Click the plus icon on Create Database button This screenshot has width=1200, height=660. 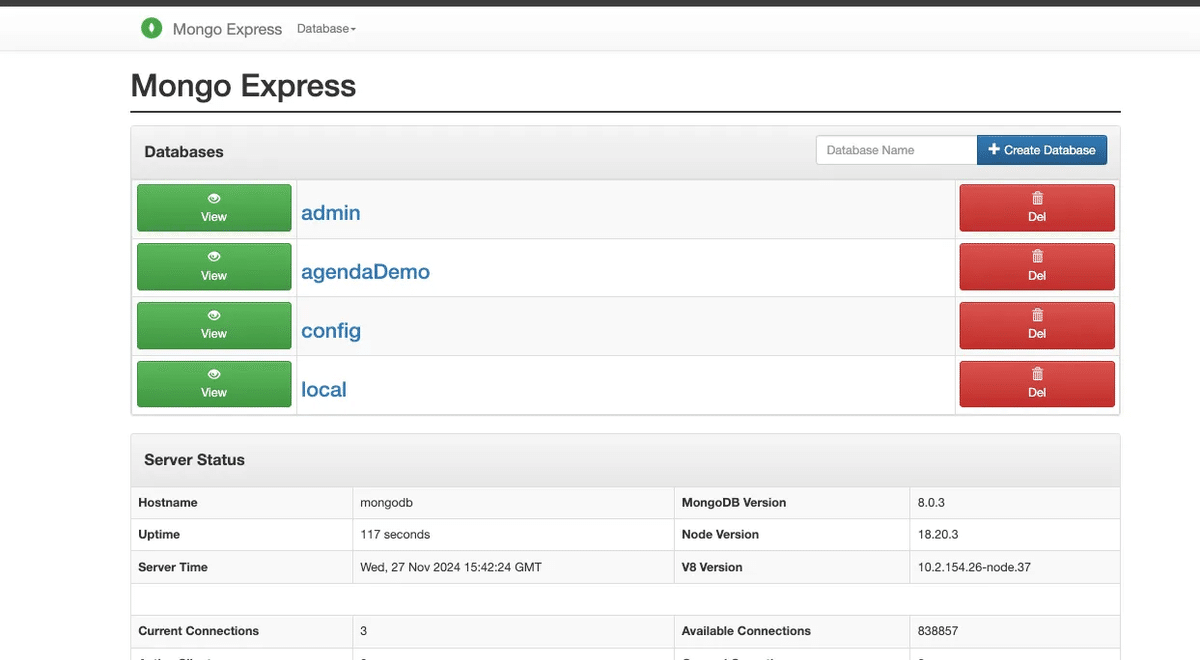pyautogui.click(x=992, y=149)
